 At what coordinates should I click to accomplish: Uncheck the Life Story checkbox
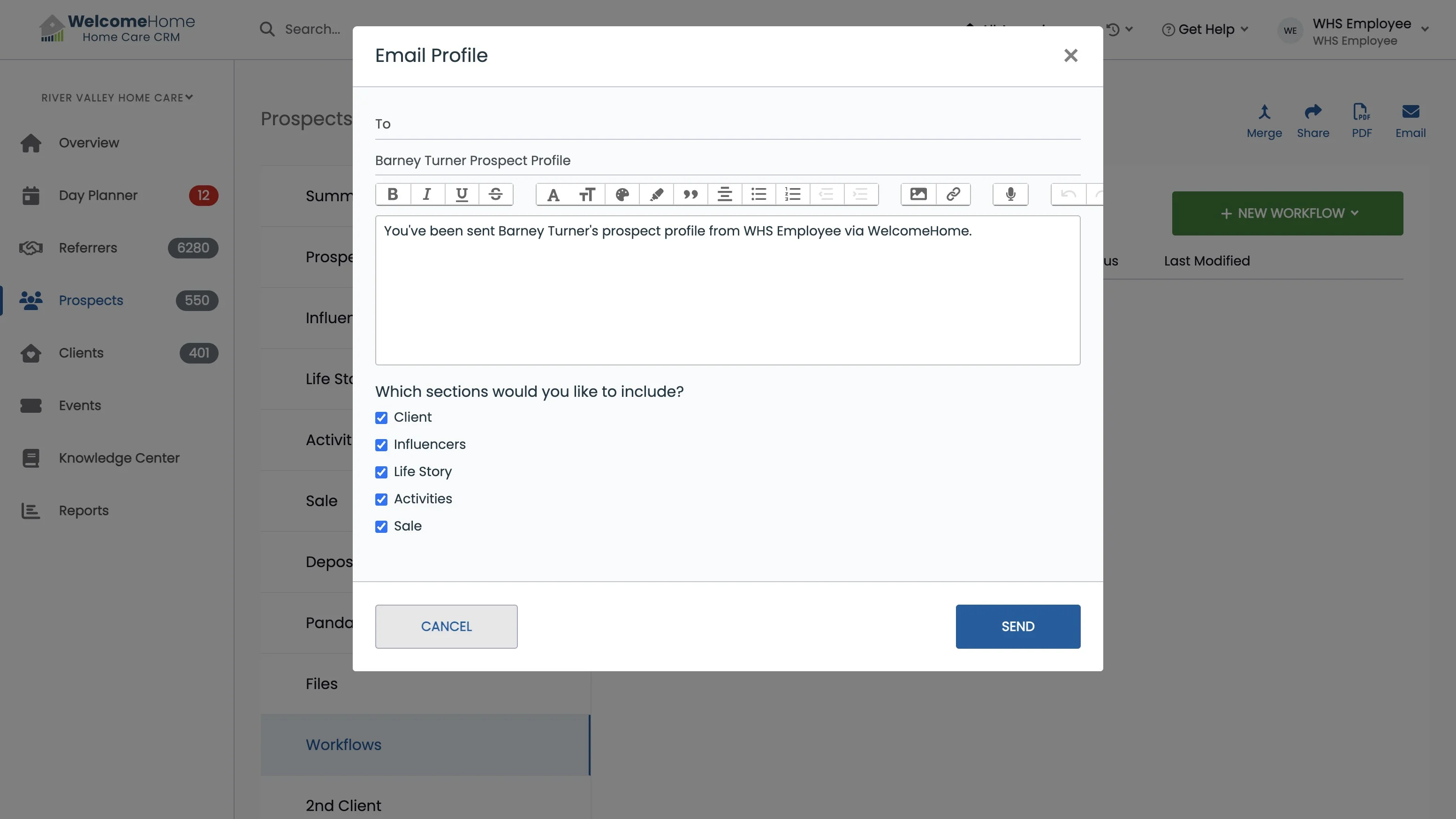click(x=381, y=472)
